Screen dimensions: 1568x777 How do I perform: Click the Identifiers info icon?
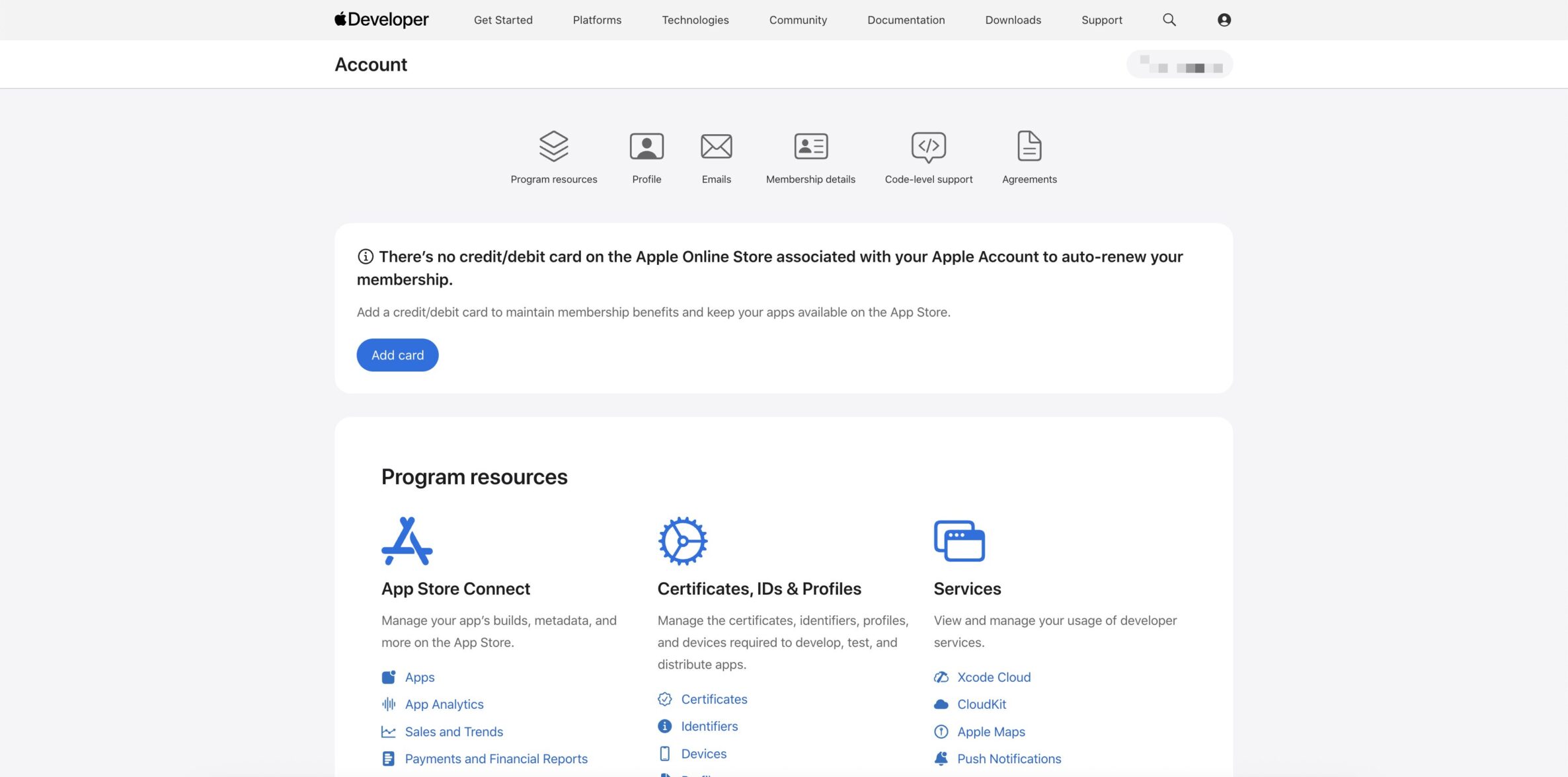tap(665, 726)
